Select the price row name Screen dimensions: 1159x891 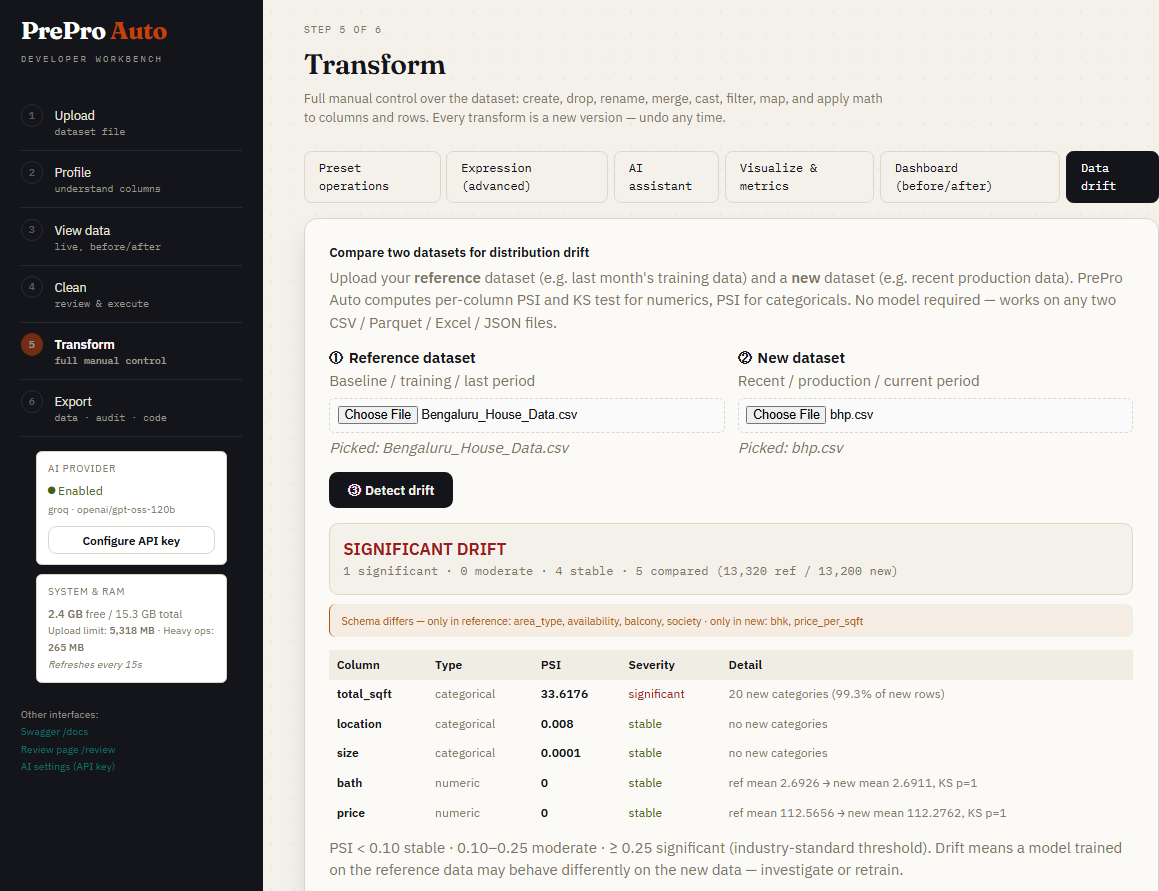351,813
